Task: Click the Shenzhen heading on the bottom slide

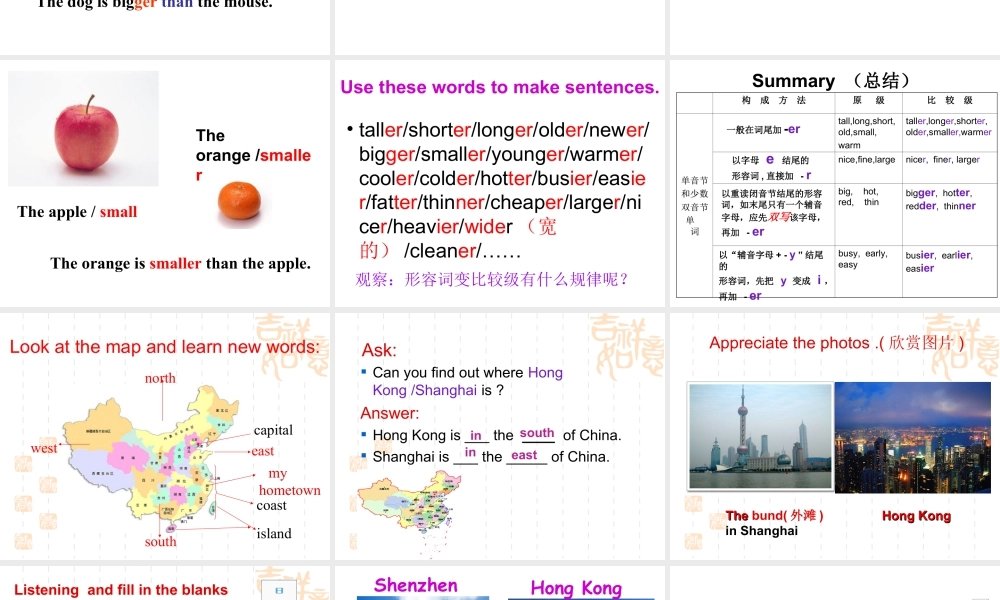Action: pyautogui.click(x=416, y=585)
